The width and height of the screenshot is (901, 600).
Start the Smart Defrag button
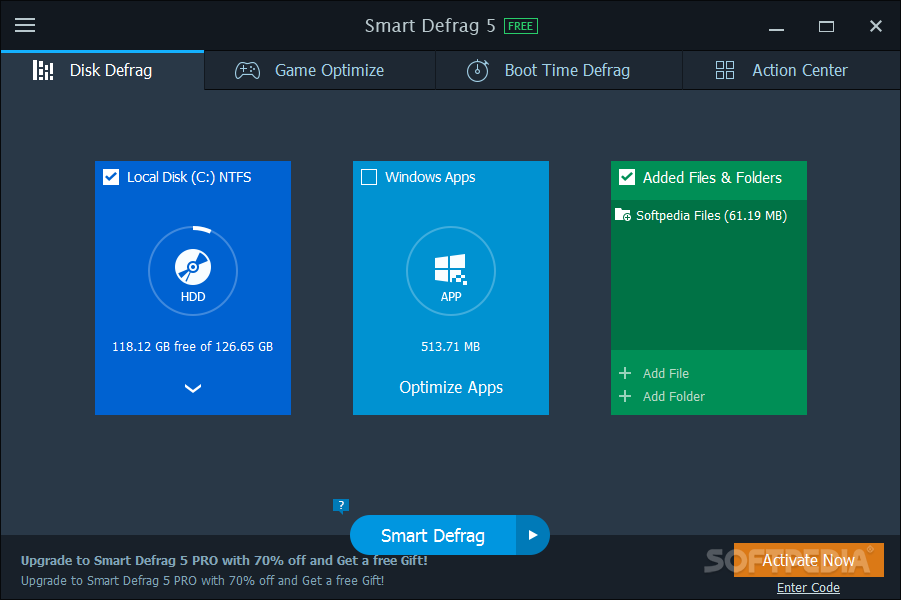[x=433, y=536]
